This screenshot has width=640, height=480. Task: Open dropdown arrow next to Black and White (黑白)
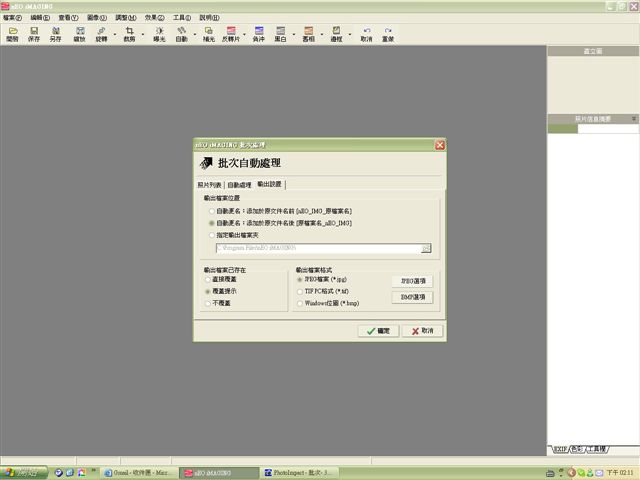point(294,34)
